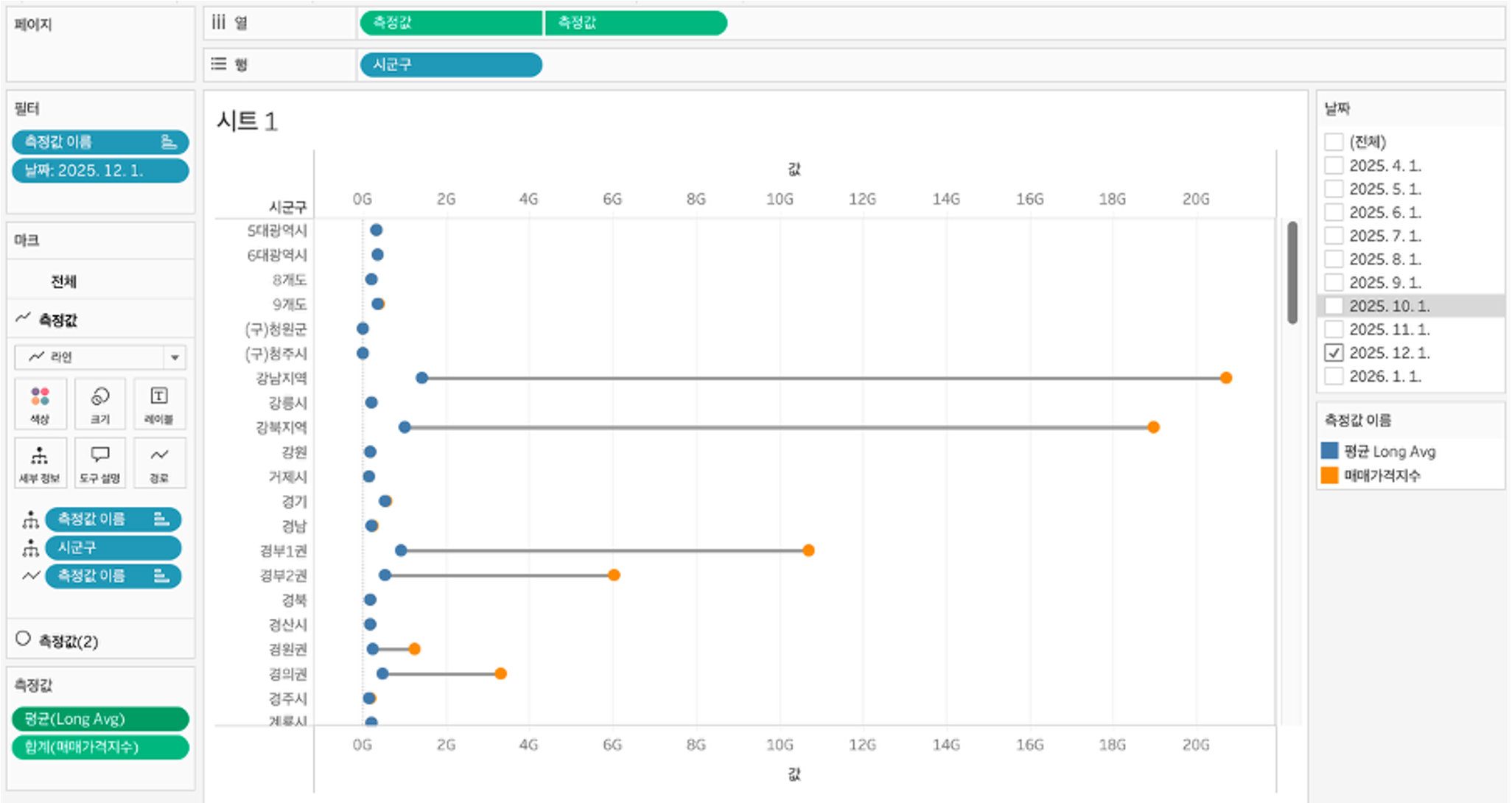Viewport: 1512px width, 803px height.
Task: Uncheck the 2025. 12. 1. date checkbox
Action: [1334, 353]
